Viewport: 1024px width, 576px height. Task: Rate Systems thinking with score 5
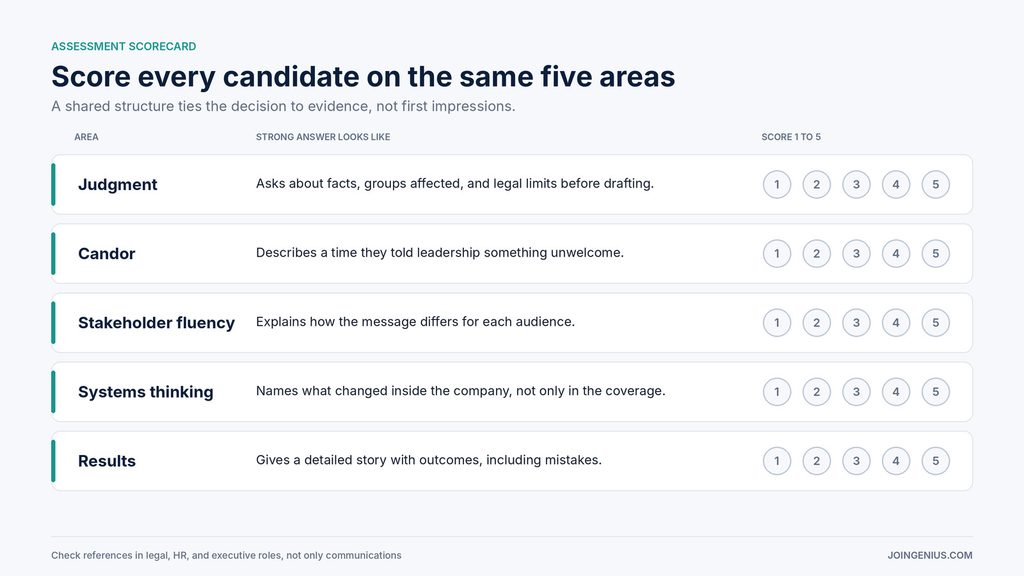(935, 392)
